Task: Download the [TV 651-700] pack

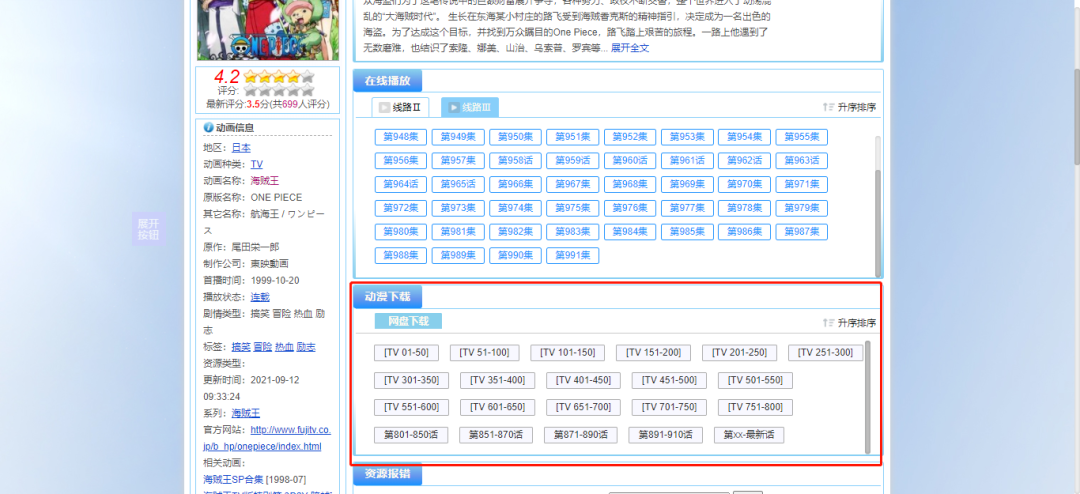Action: pyautogui.click(x=583, y=407)
